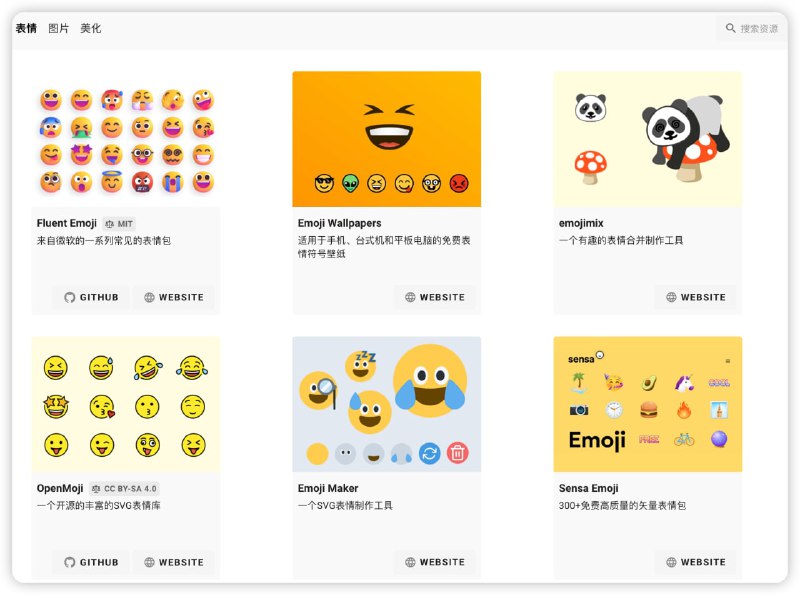Click the alien emoji in Emoji Wallpapers
800x595 pixels.
click(x=351, y=183)
